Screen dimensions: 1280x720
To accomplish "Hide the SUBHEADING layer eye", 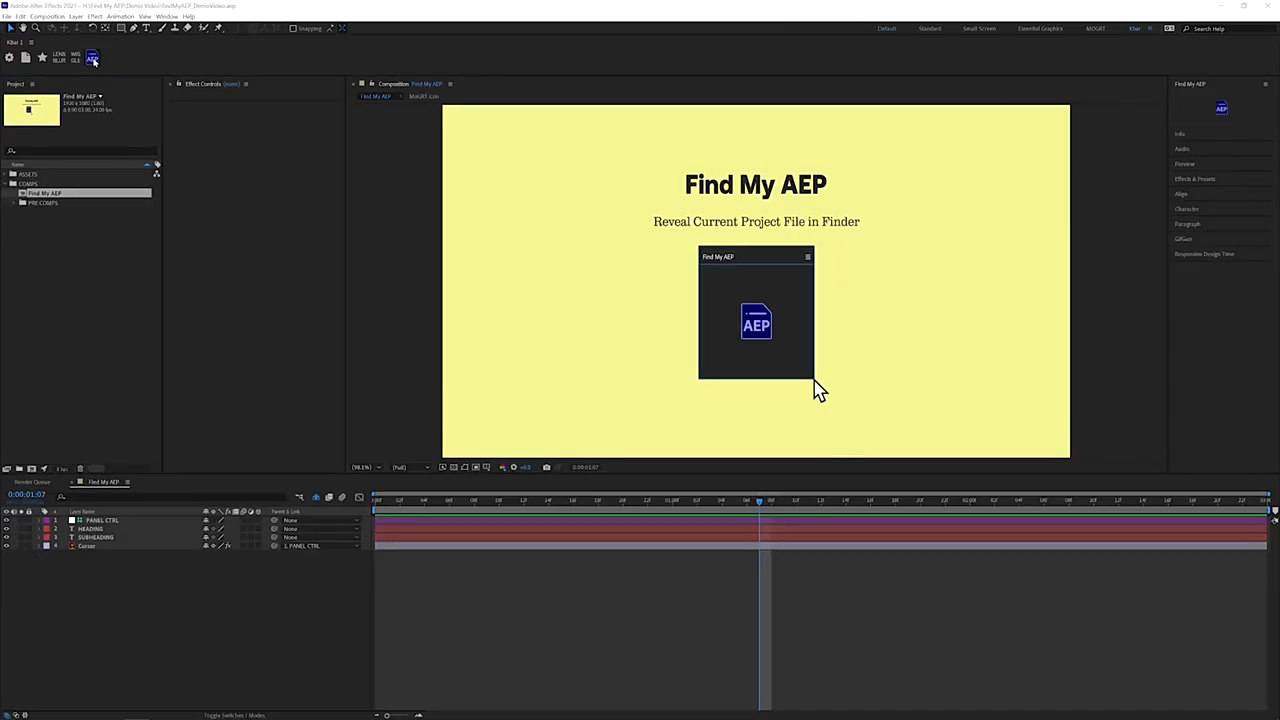I will coord(6,537).
